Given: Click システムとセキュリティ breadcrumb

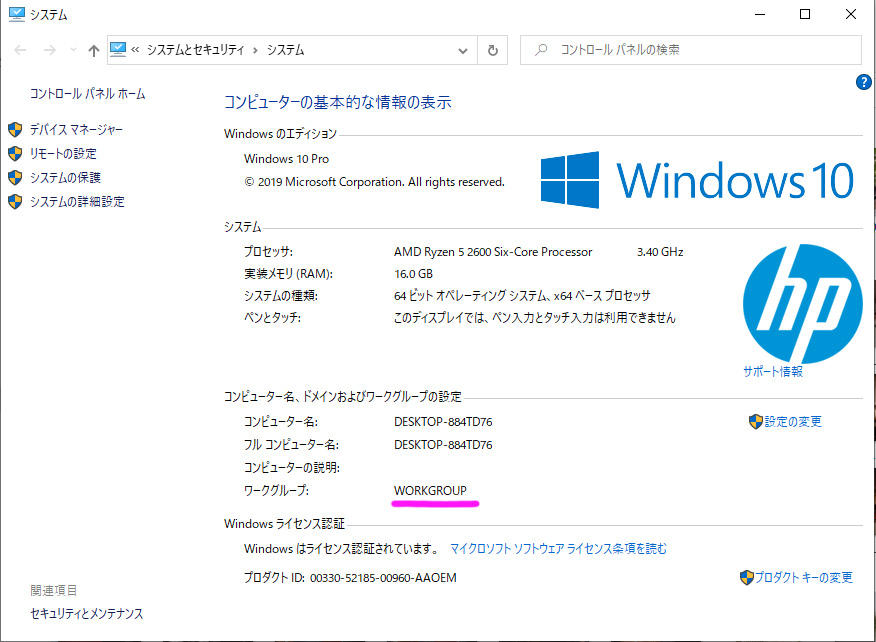Looking at the screenshot, I should [x=196, y=50].
